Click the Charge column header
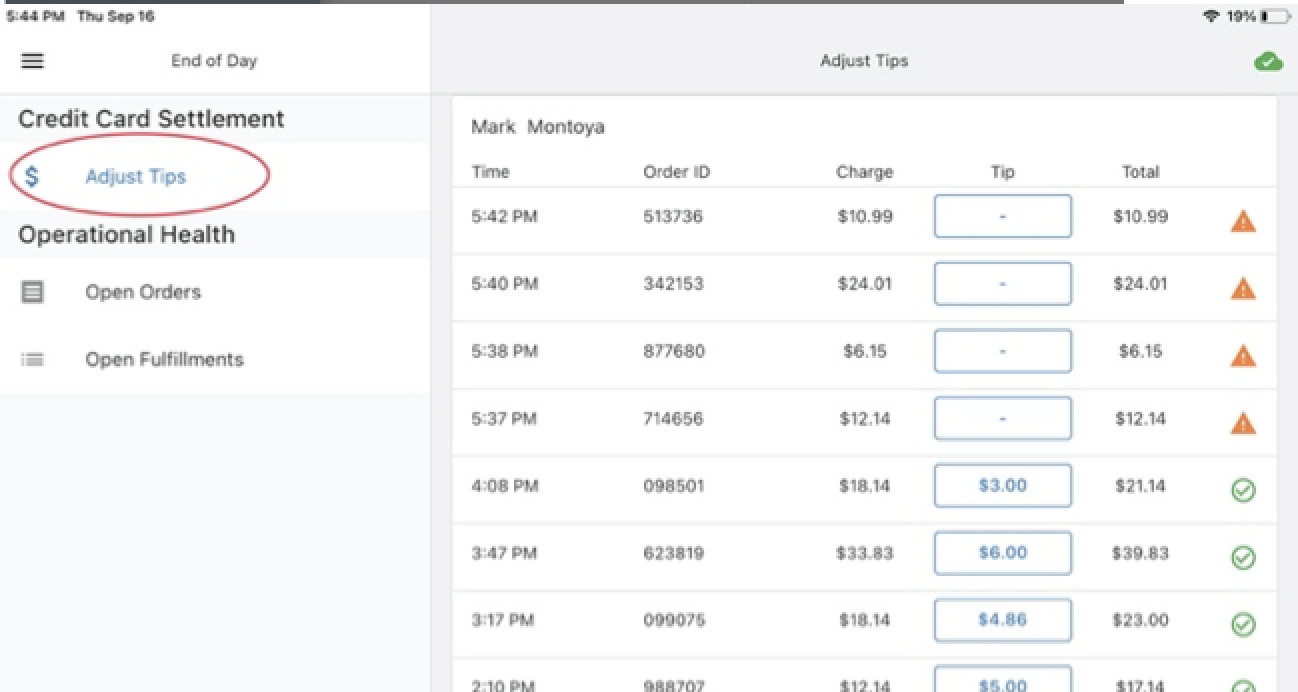Image resolution: width=1298 pixels, height=692 pixels. 864,172
